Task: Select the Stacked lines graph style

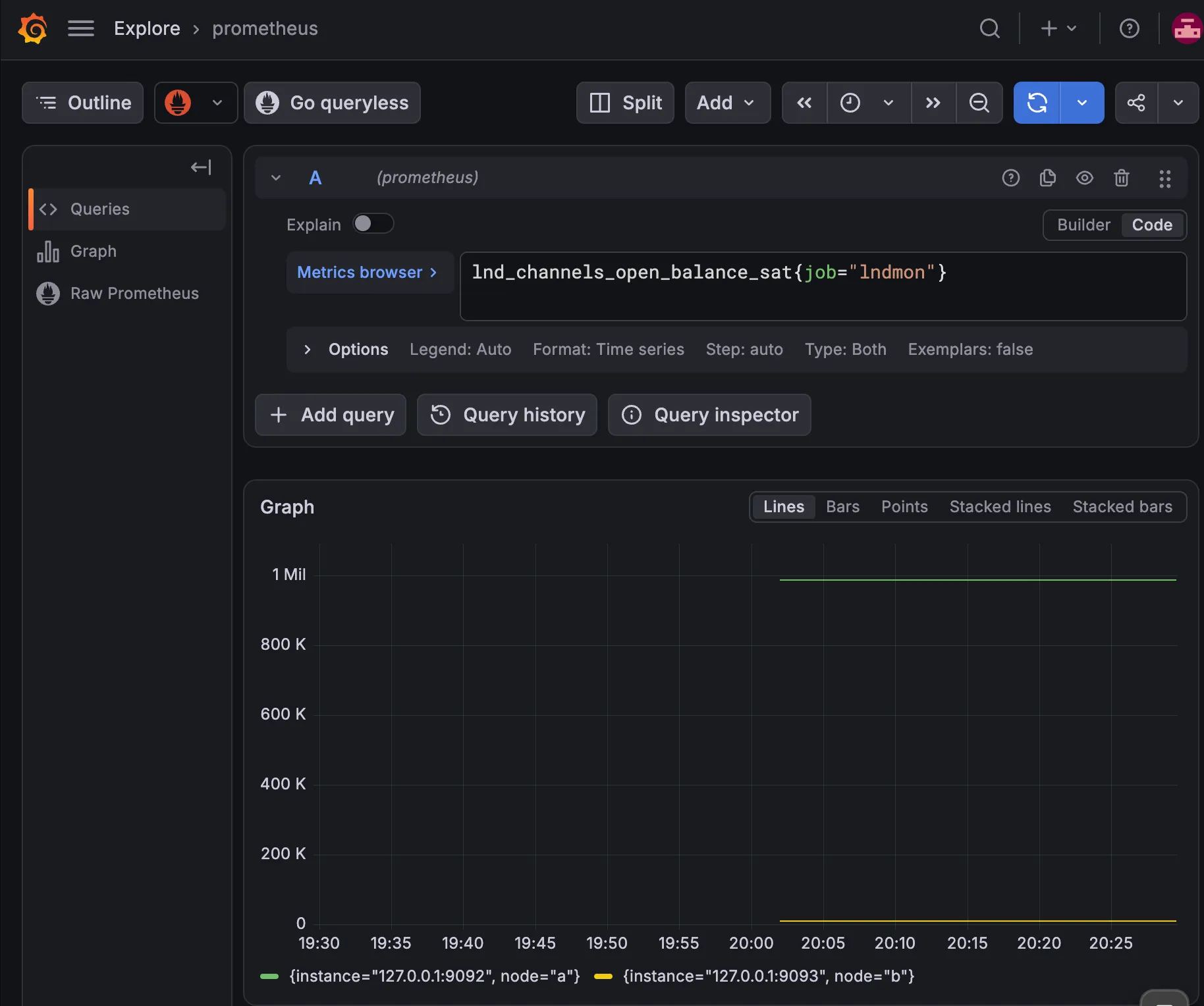Action: 1000,507
